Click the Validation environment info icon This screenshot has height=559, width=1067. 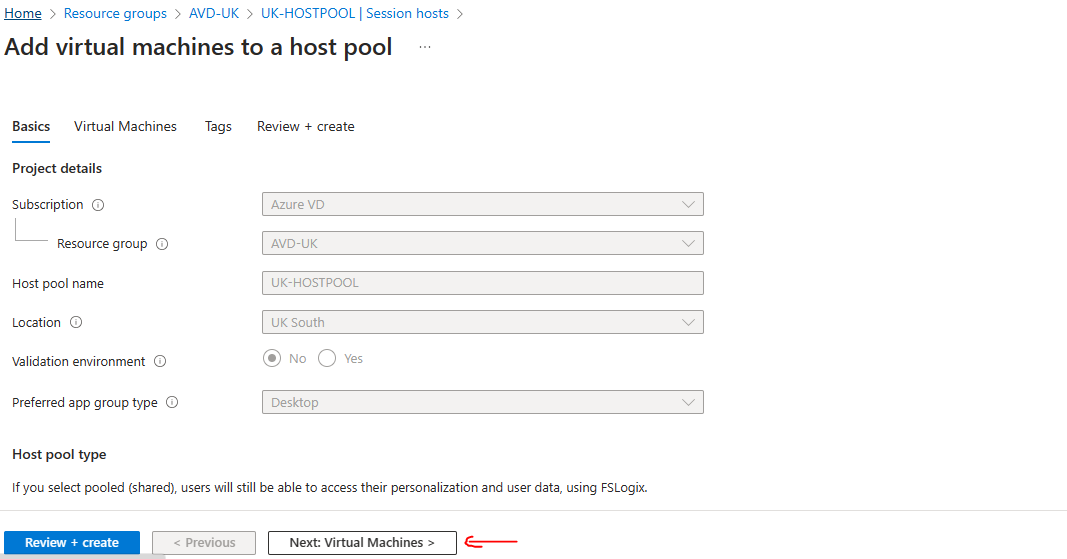click(x=160, y=362)
